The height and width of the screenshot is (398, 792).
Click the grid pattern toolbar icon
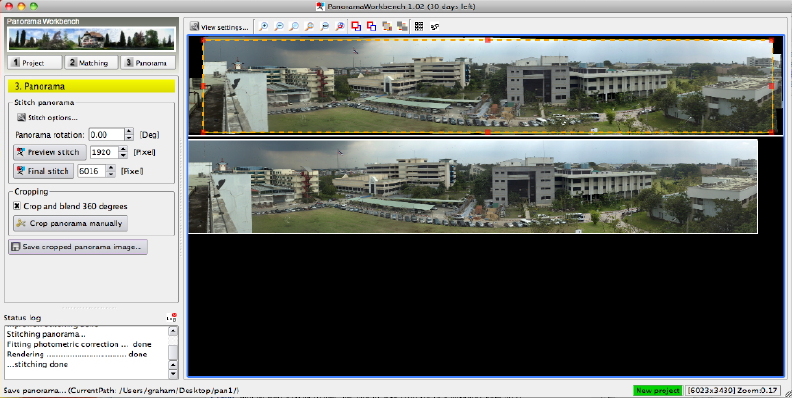pos(419,26)
